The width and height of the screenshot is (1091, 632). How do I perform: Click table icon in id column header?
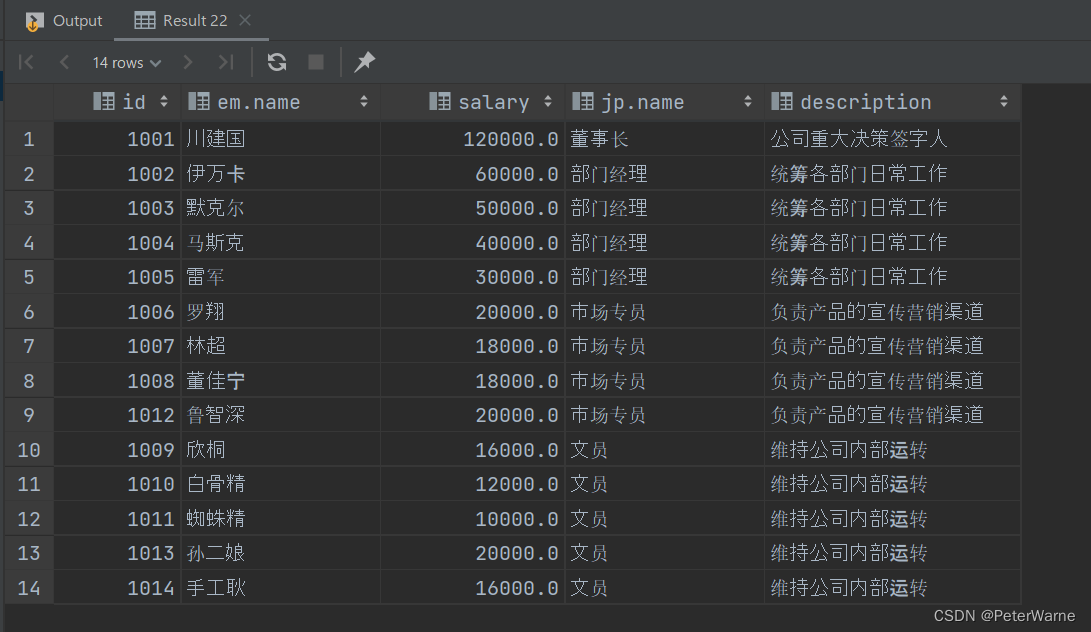(104, 102)
